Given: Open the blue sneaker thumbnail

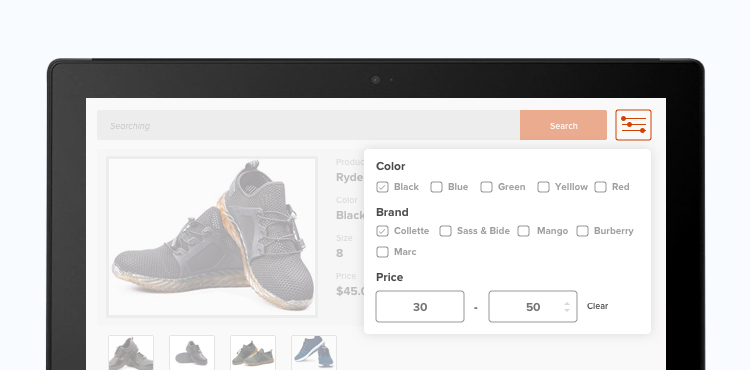Looking at the screenshot, I should 314,352.
